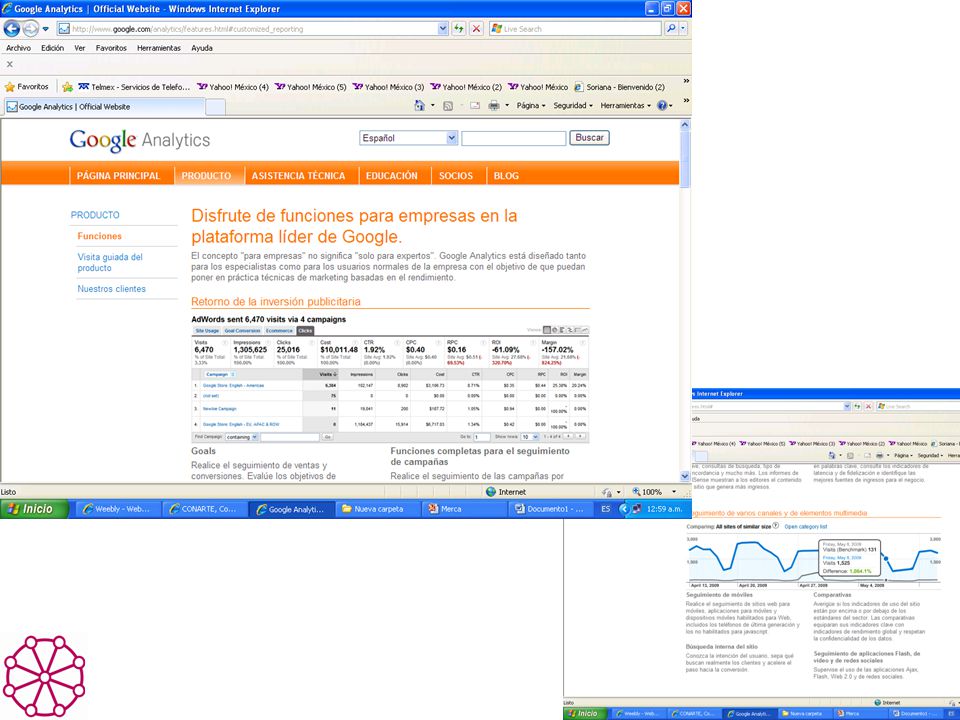Open the BLOG nav tab
The height and width of the screenshot is (720, 960).
506,176
